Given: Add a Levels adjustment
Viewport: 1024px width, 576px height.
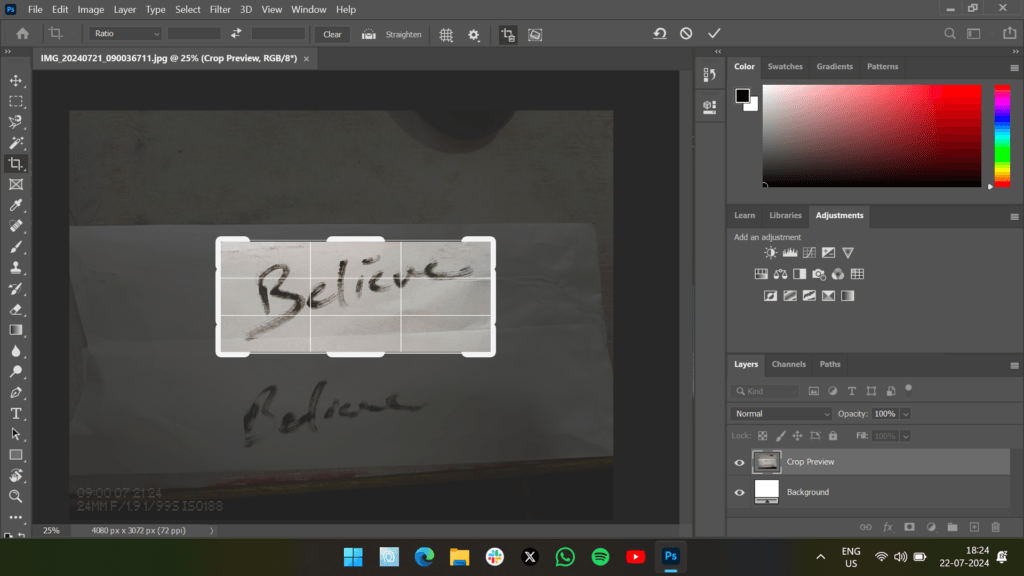Looking at the screenshot, I should 790,253.
